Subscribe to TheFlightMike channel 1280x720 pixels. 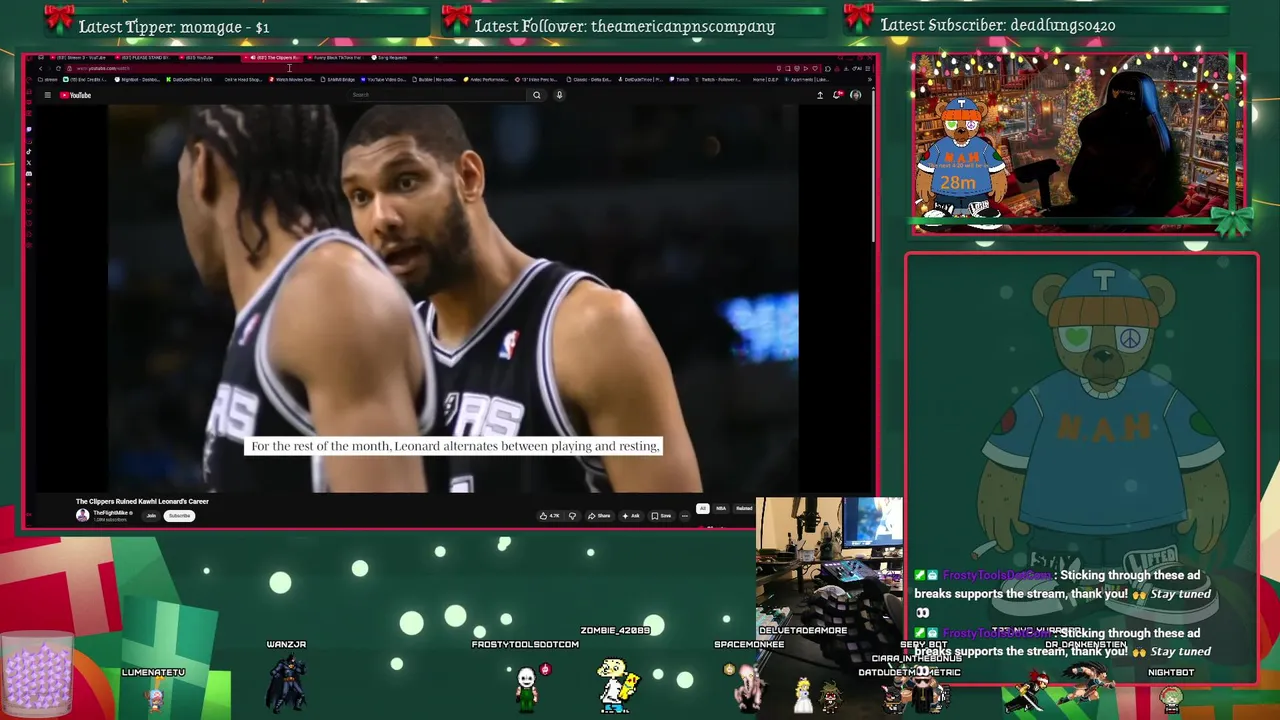(x=179, y=516)
